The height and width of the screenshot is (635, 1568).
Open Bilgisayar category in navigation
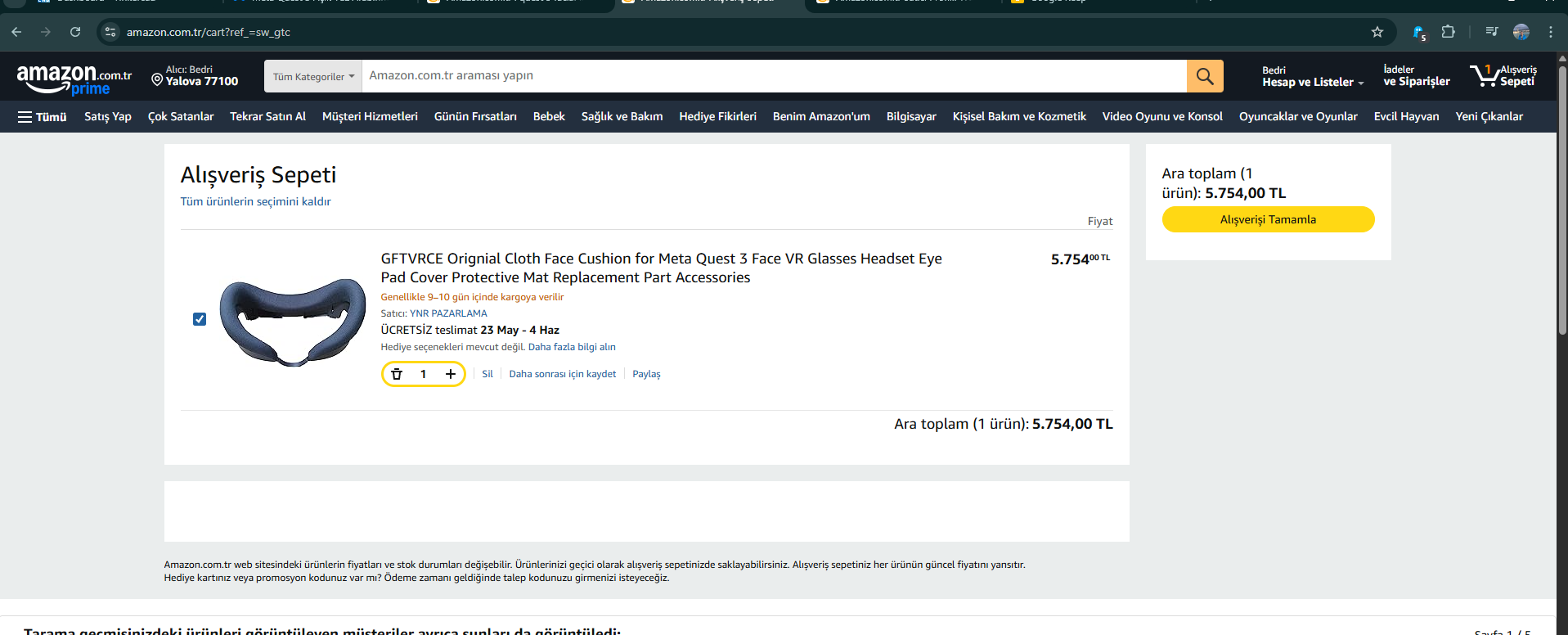911,117
